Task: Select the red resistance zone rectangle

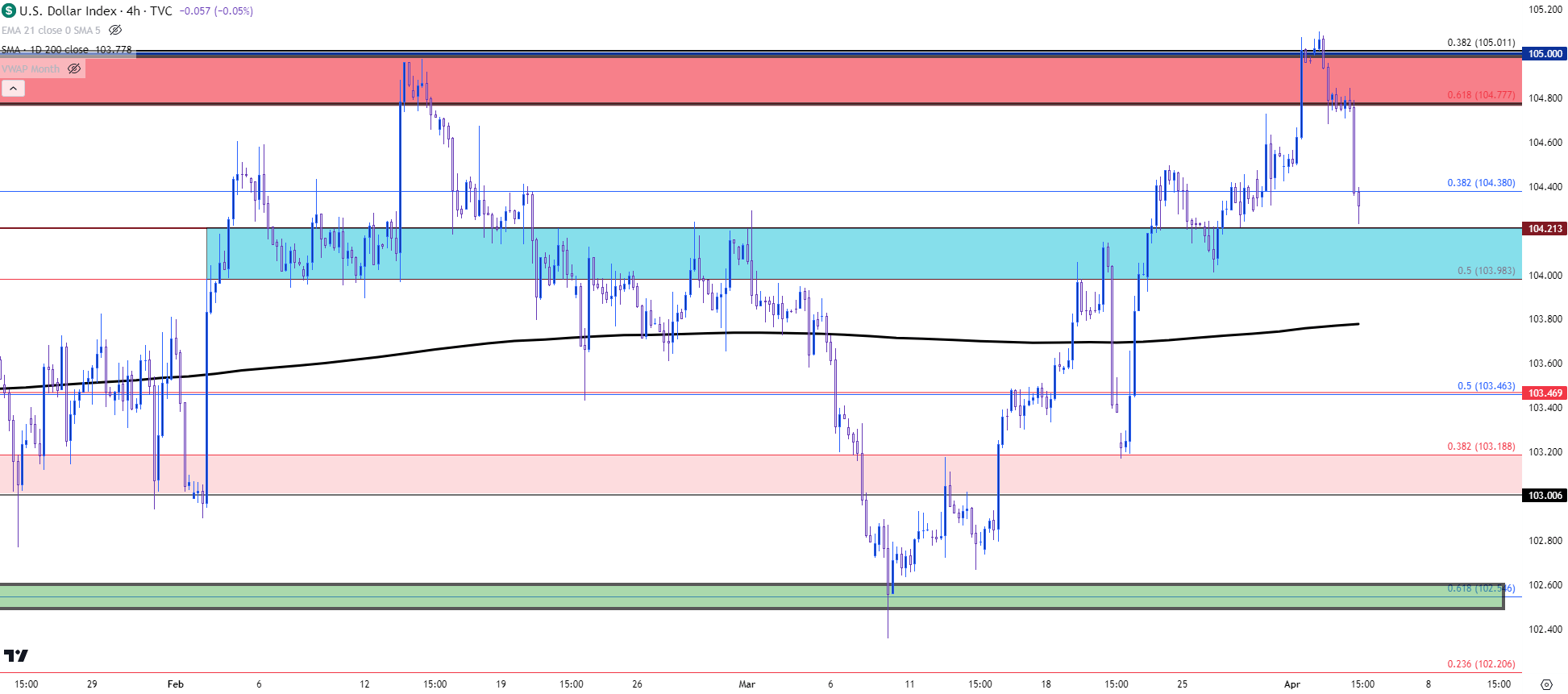Action: [x=761, y=80]
